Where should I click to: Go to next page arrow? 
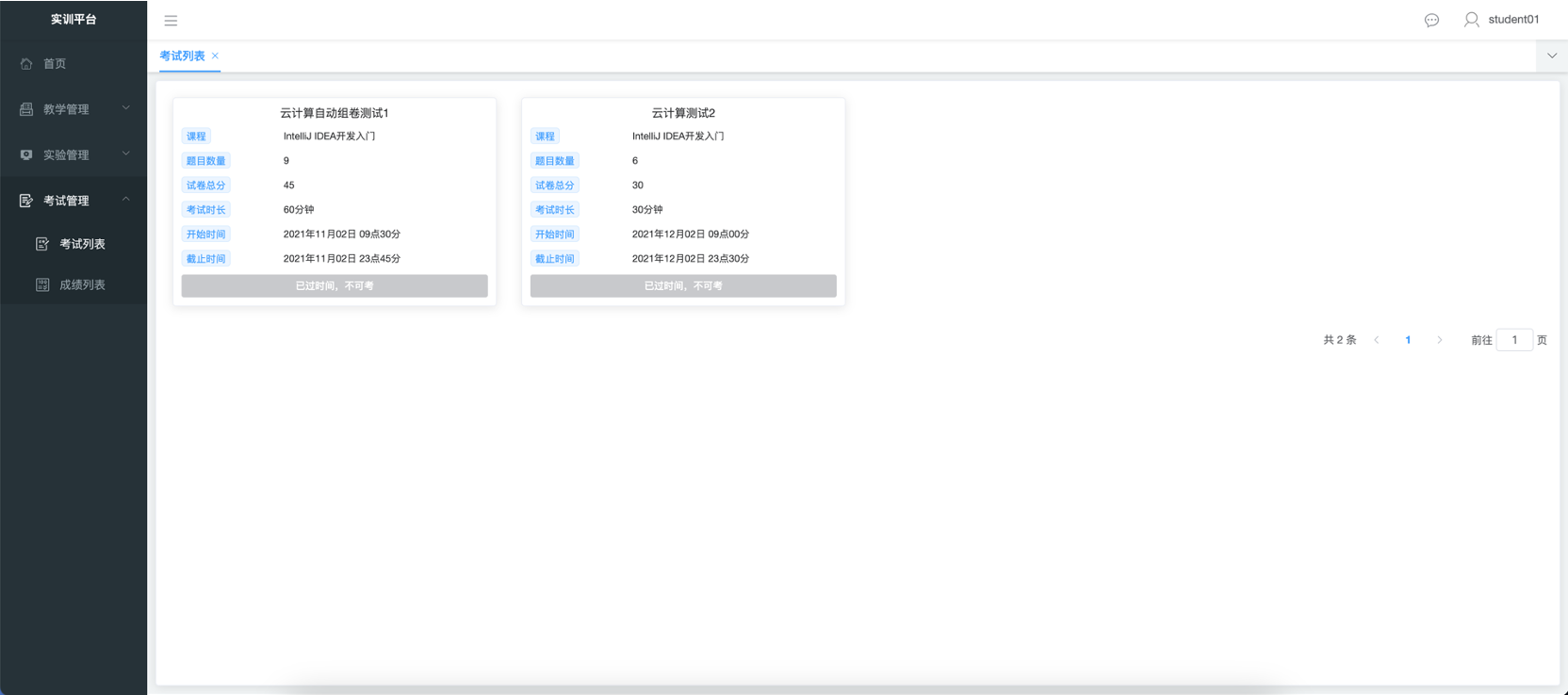(x=1440, y=340)
